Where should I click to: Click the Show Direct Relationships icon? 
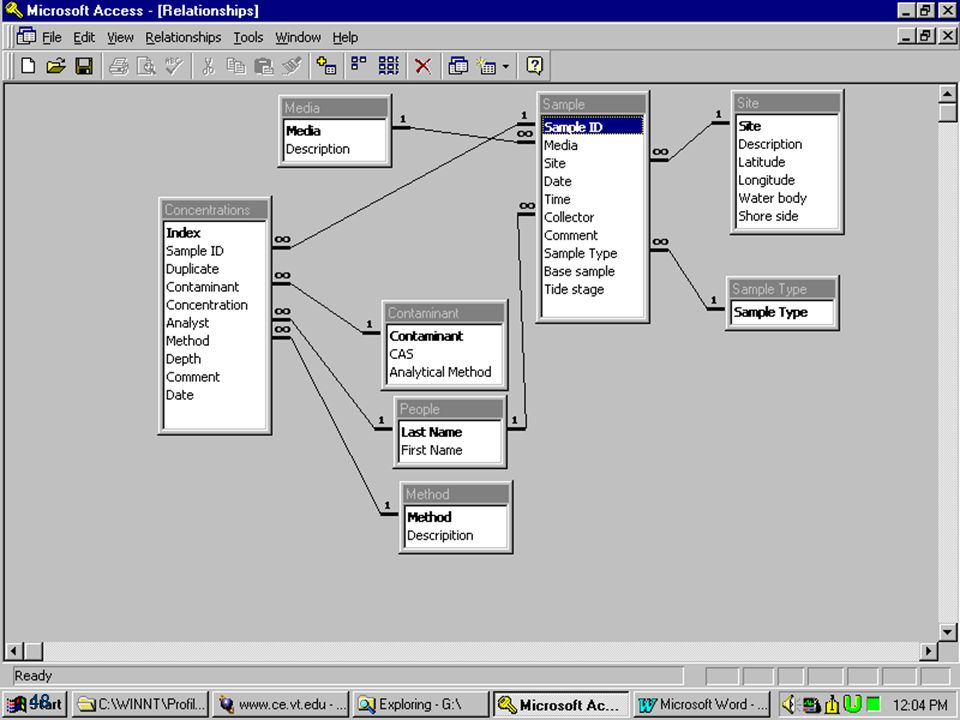359,66
